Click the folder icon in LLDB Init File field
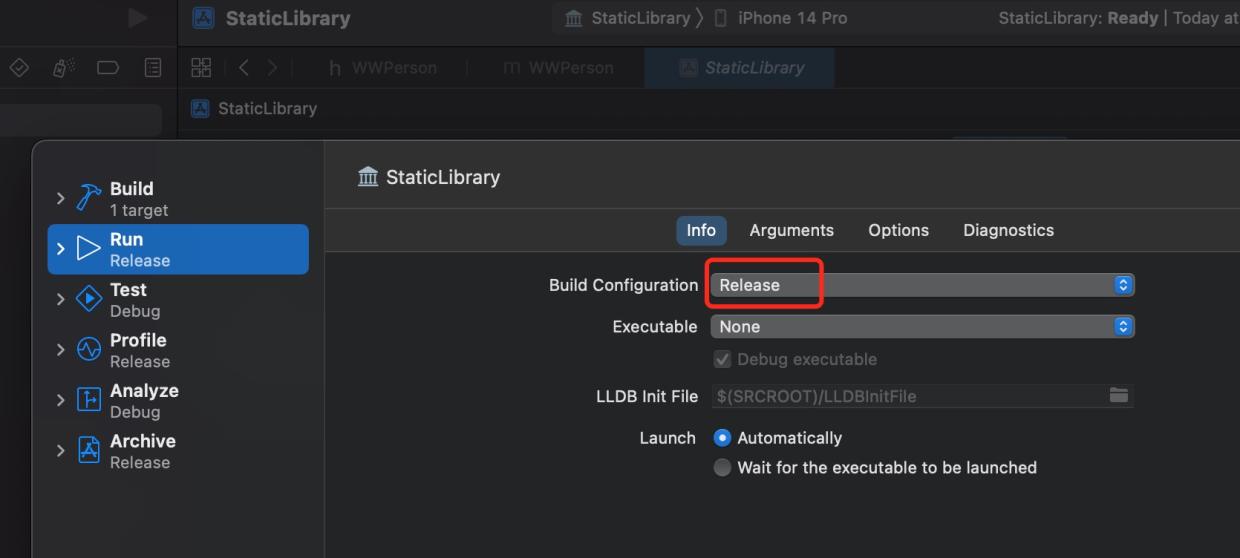This screenshot has height=558, width=1240. pyautogui.click(x=1119, y=396)
